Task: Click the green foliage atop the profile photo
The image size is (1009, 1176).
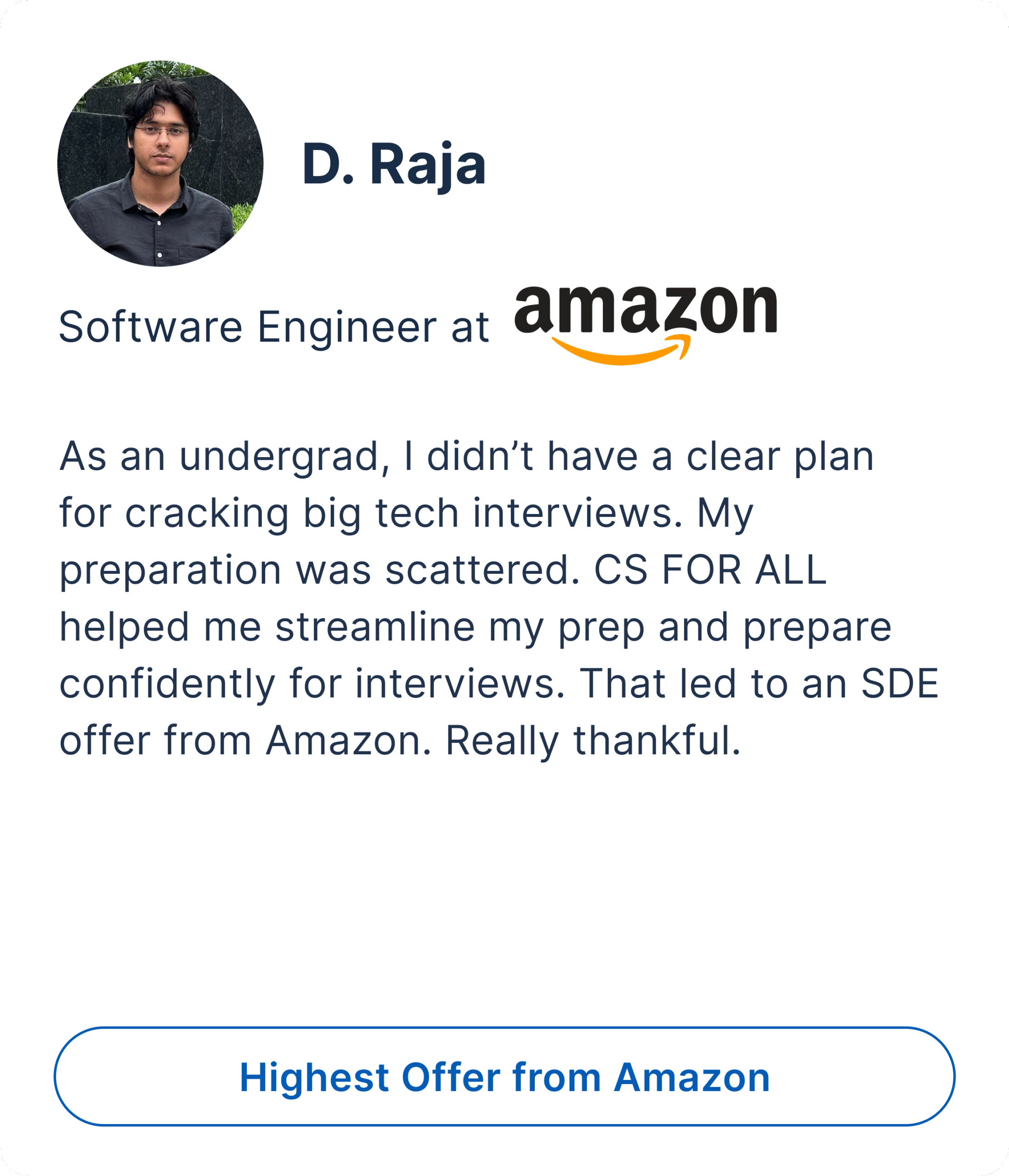Action: [x=153, y=71]
